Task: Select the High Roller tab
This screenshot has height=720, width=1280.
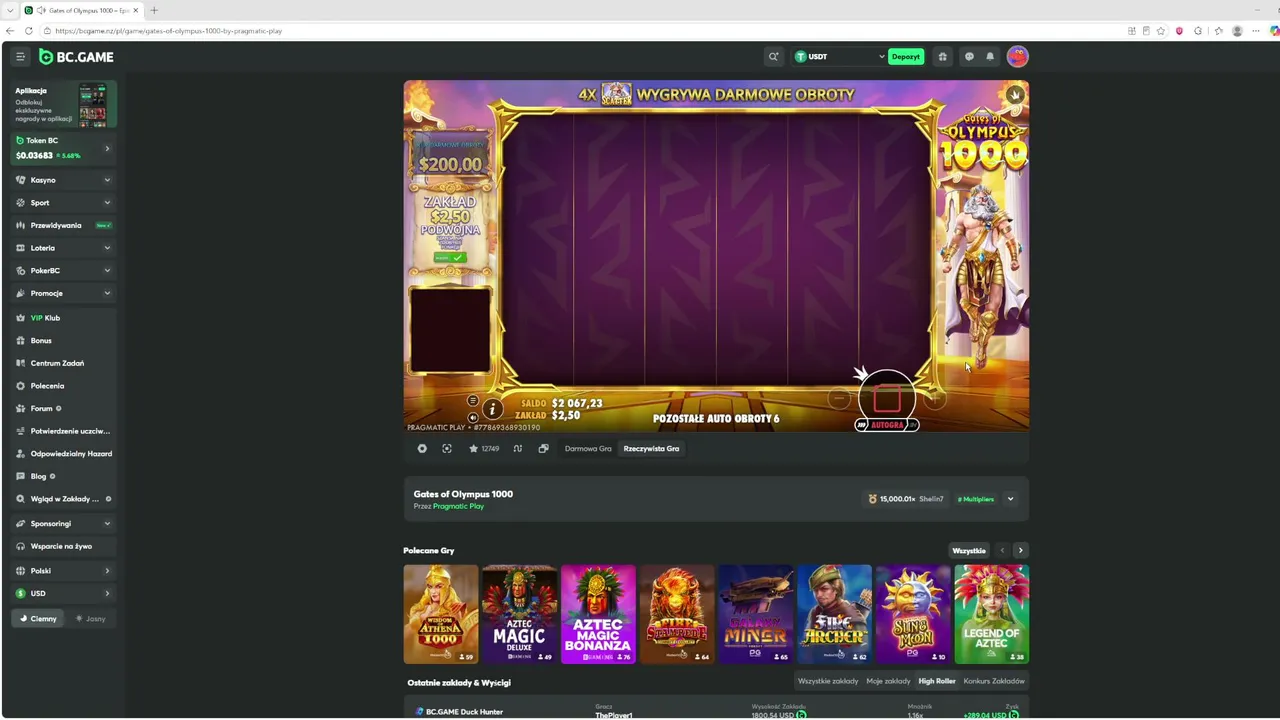Action: (x=937, y=681)
